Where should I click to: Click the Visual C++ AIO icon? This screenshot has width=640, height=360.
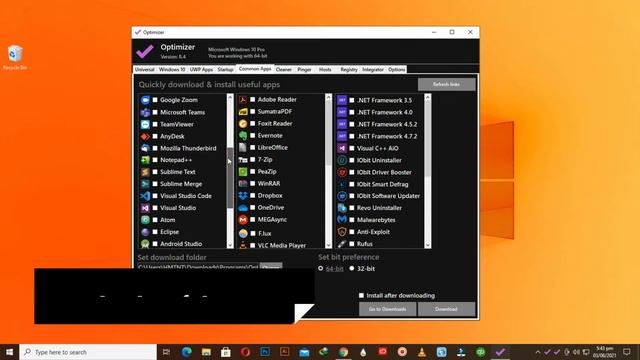pyautogui.click(x=342, y=148)
